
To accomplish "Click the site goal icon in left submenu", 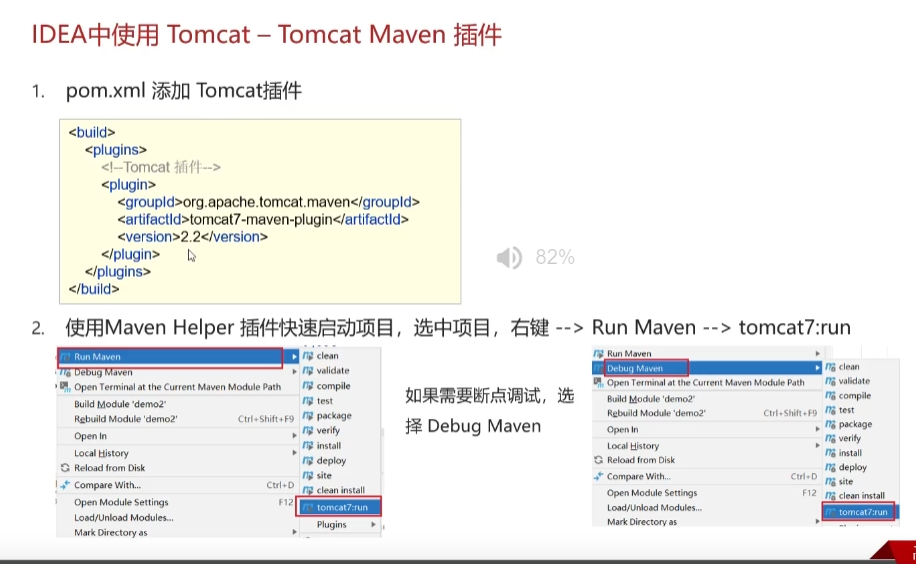I will tap(308, 476).
